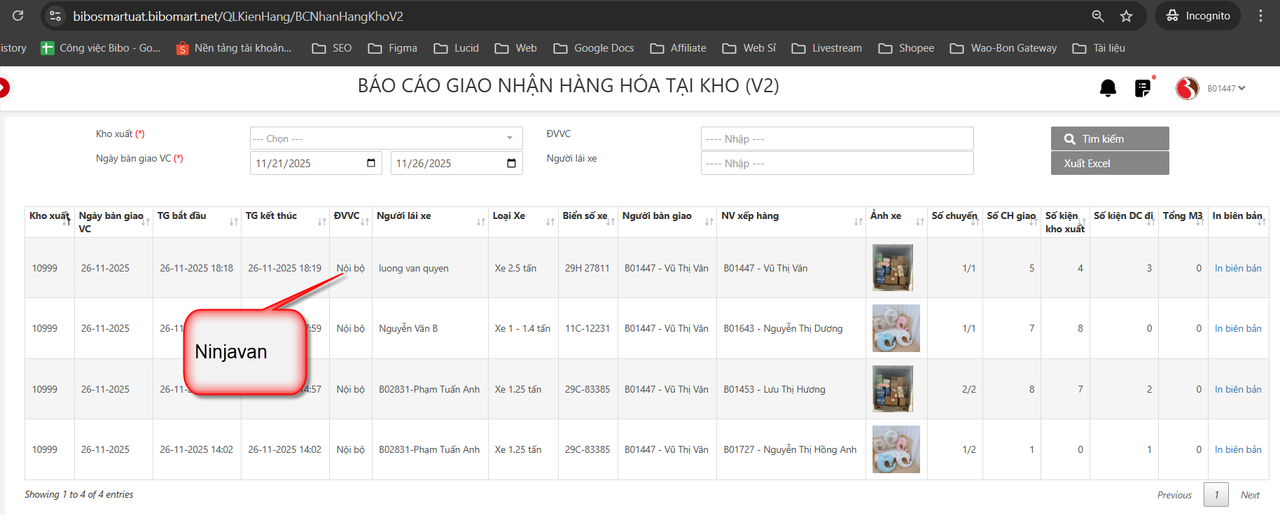Open date picker on 11/26/2025 field
This screenshot has height=515, width=1280.
pos(512,163)
